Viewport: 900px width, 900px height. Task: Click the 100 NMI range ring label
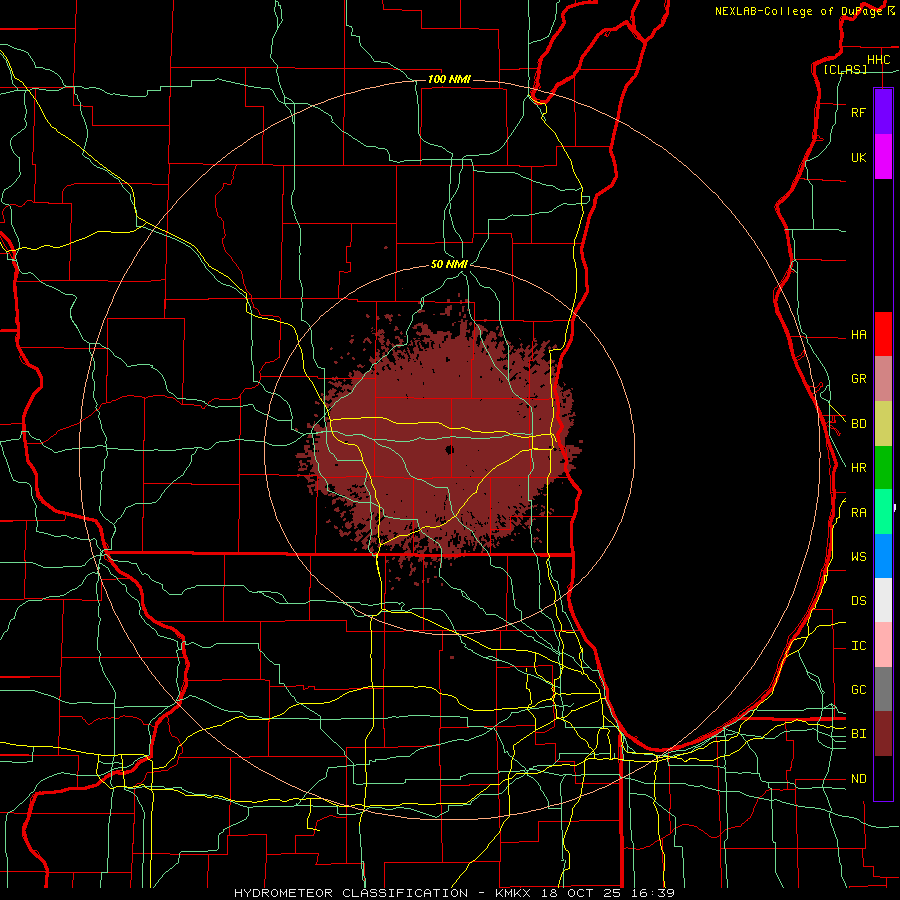point(449,79)
